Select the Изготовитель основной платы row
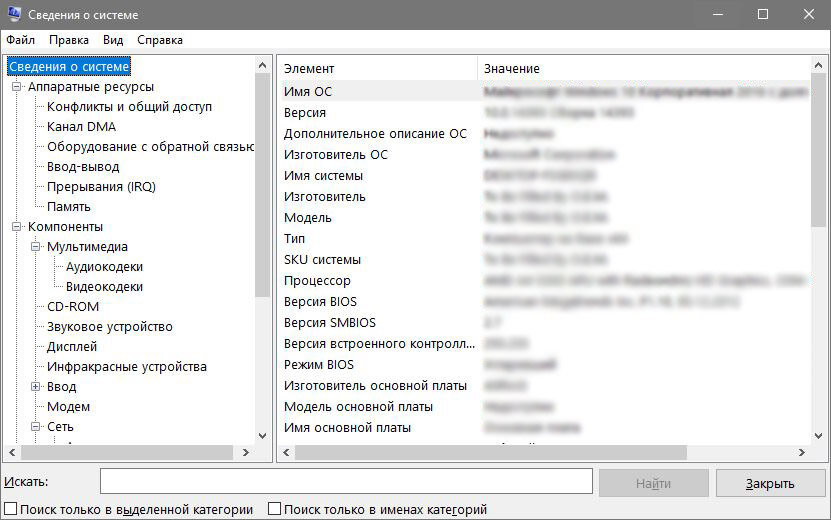 tap(544, 385)
